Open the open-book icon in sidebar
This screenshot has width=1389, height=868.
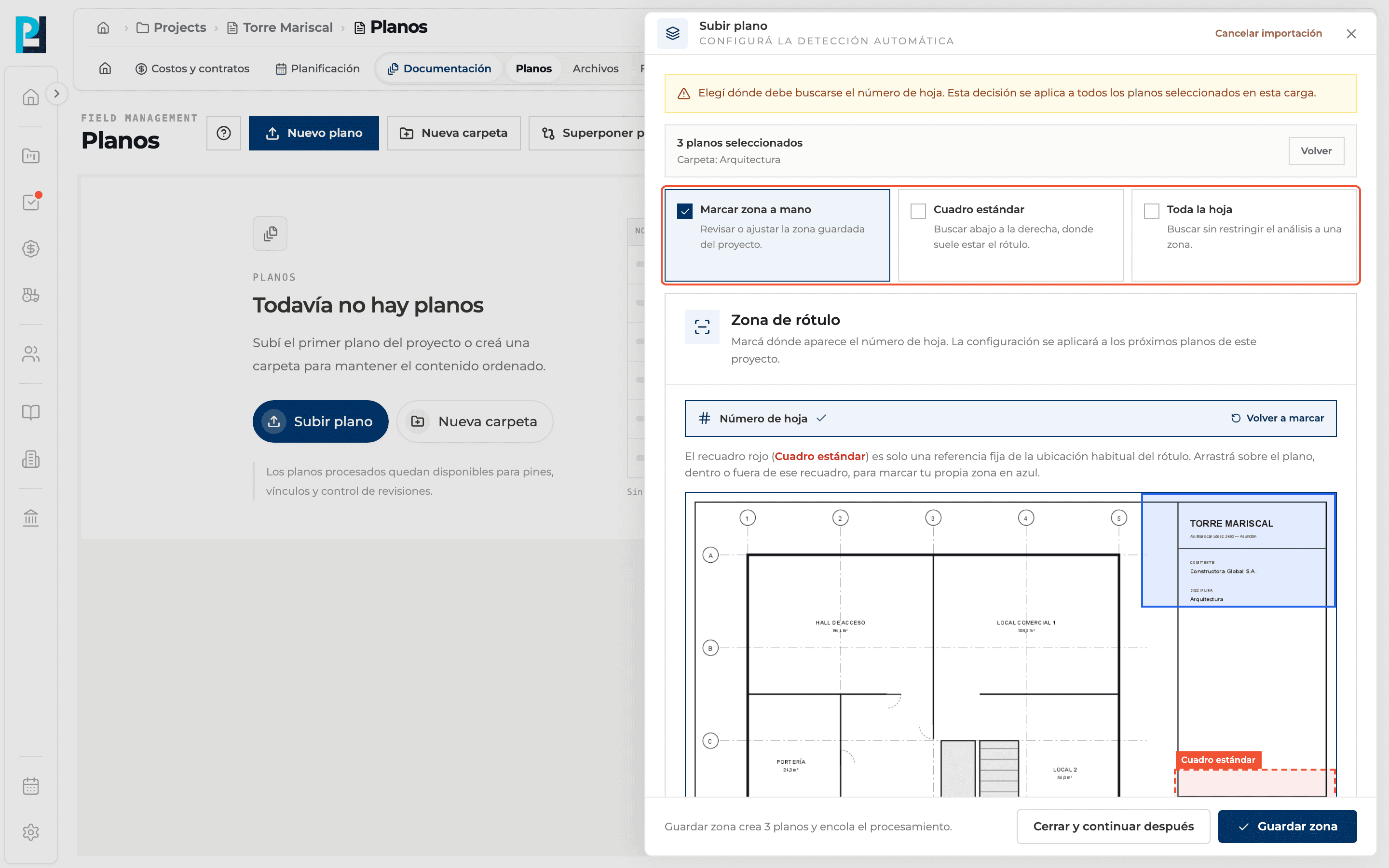[30, 412]
